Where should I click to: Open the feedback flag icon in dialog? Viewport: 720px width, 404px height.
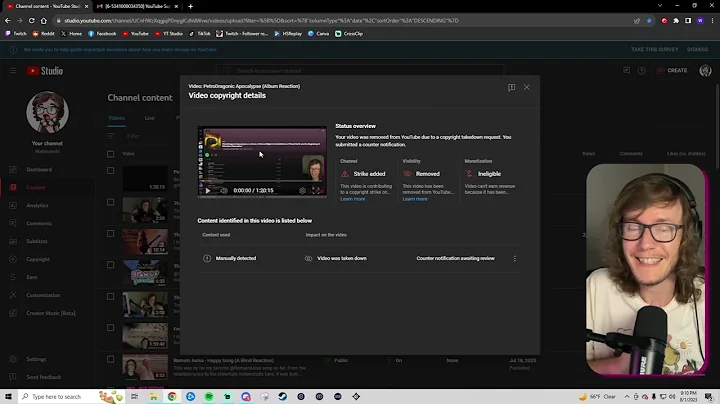[x=511, y=87]
